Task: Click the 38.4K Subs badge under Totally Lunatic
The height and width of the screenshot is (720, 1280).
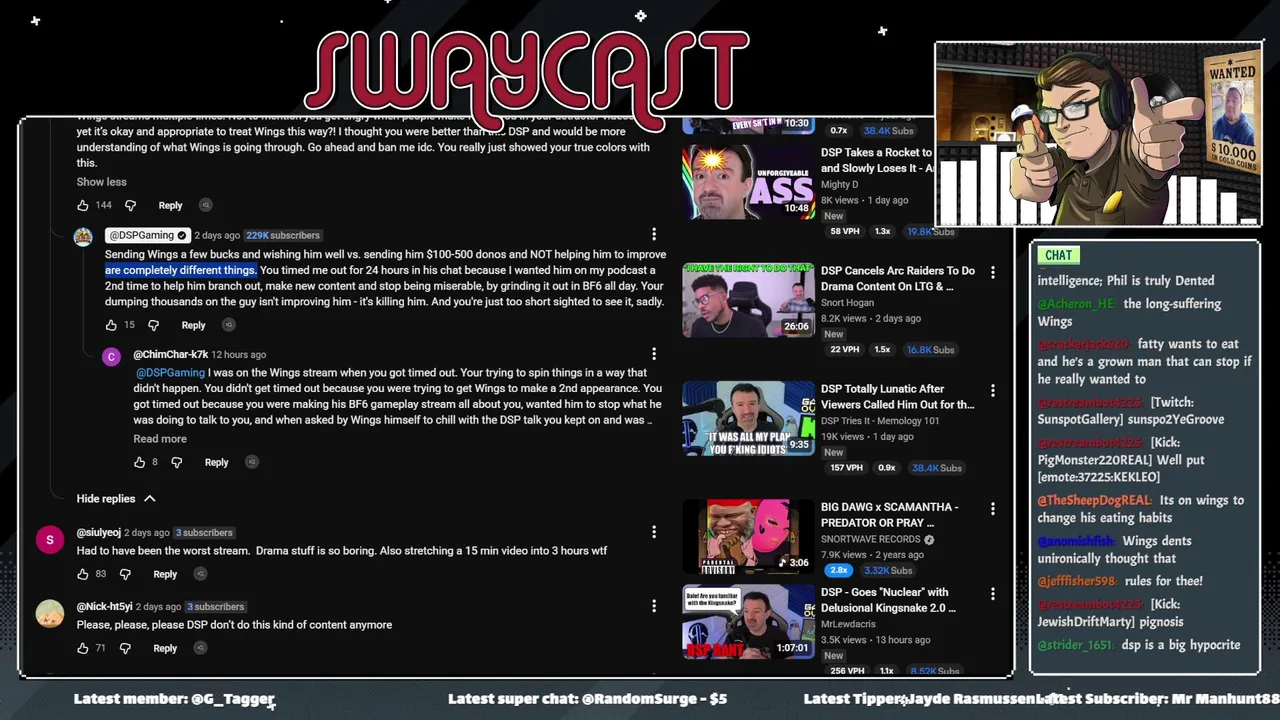Action: click(936, 468)
